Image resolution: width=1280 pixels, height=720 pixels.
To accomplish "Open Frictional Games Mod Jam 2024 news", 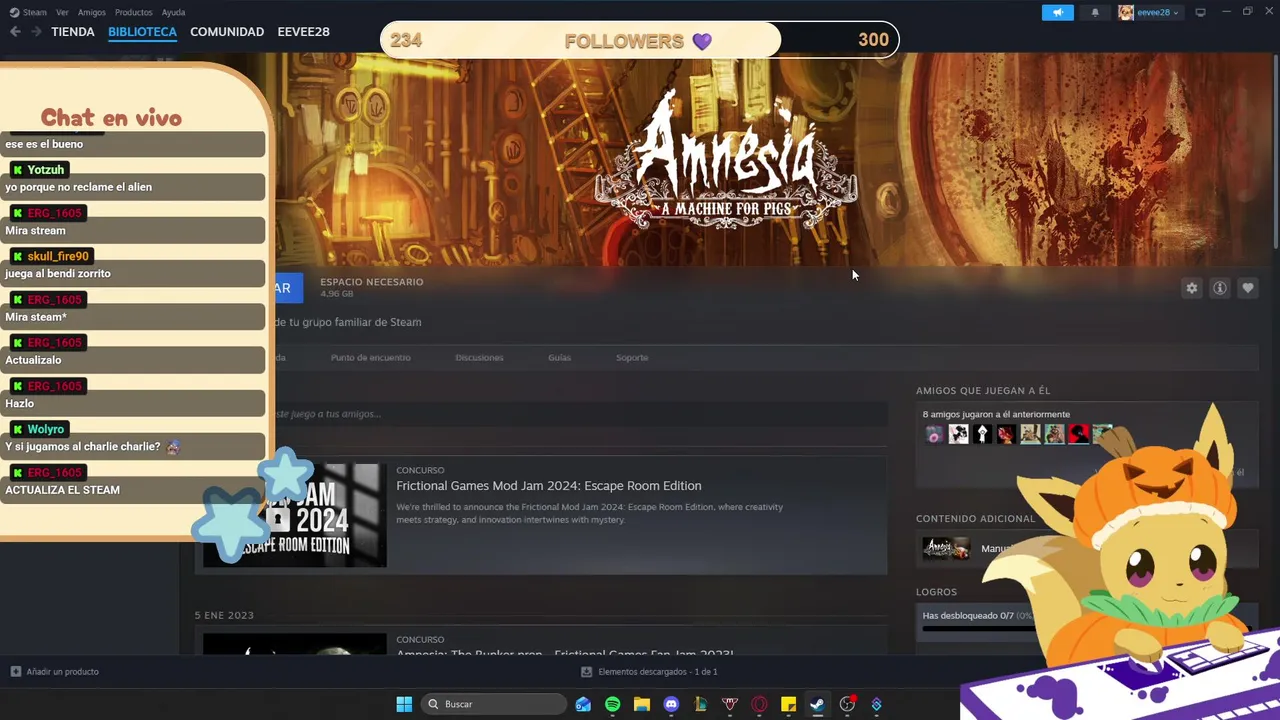I will coord(548,486).
